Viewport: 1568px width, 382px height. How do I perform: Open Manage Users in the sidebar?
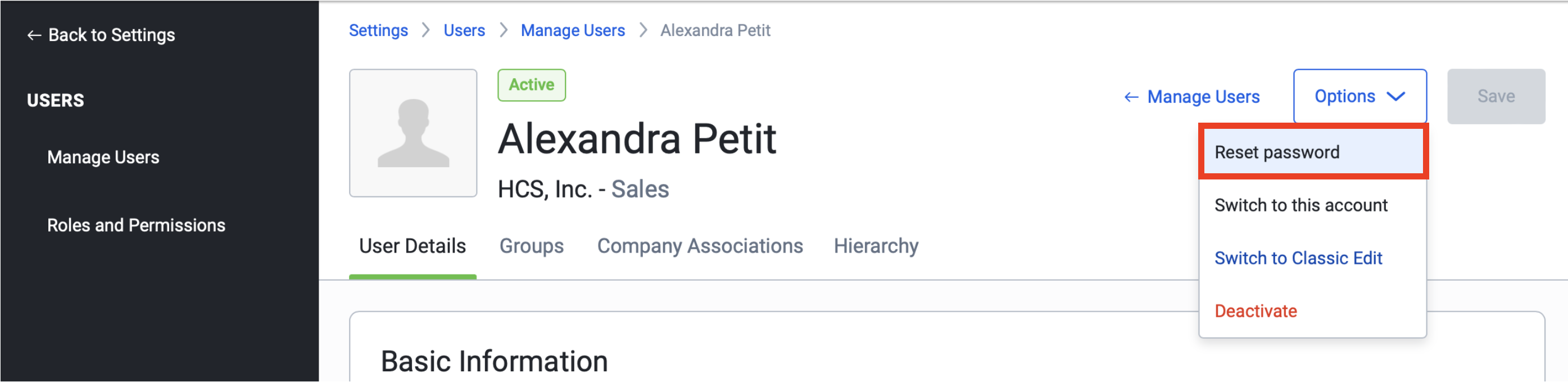pyautogui.click(x=103, y=157)
